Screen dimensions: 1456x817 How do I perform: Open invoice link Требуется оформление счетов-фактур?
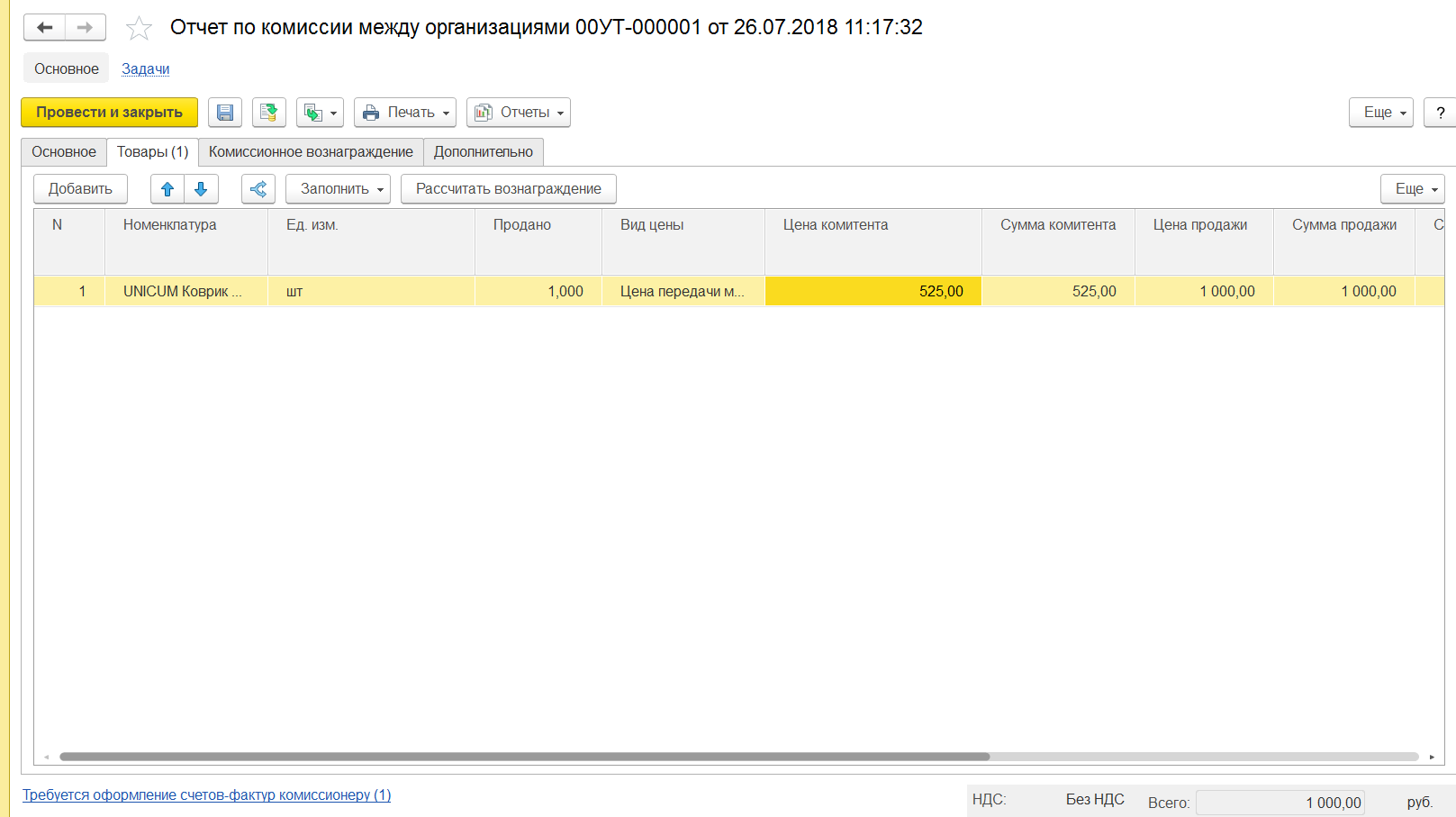tap(206, 795)
